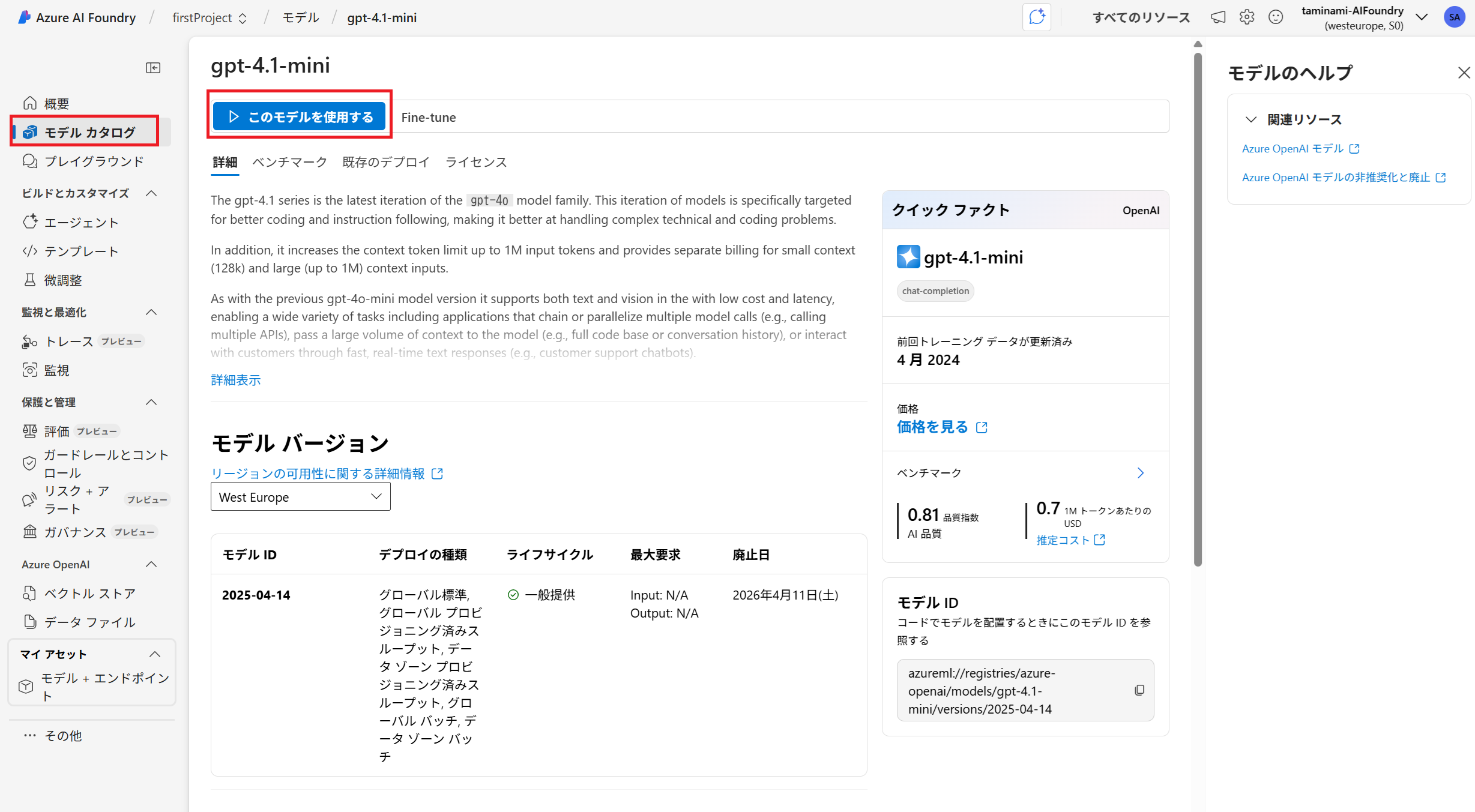Image resolution: width=1475 pixels, height=812 pixels.
Task: Click すべてのリソース in header
Action: coord(1141,17)
